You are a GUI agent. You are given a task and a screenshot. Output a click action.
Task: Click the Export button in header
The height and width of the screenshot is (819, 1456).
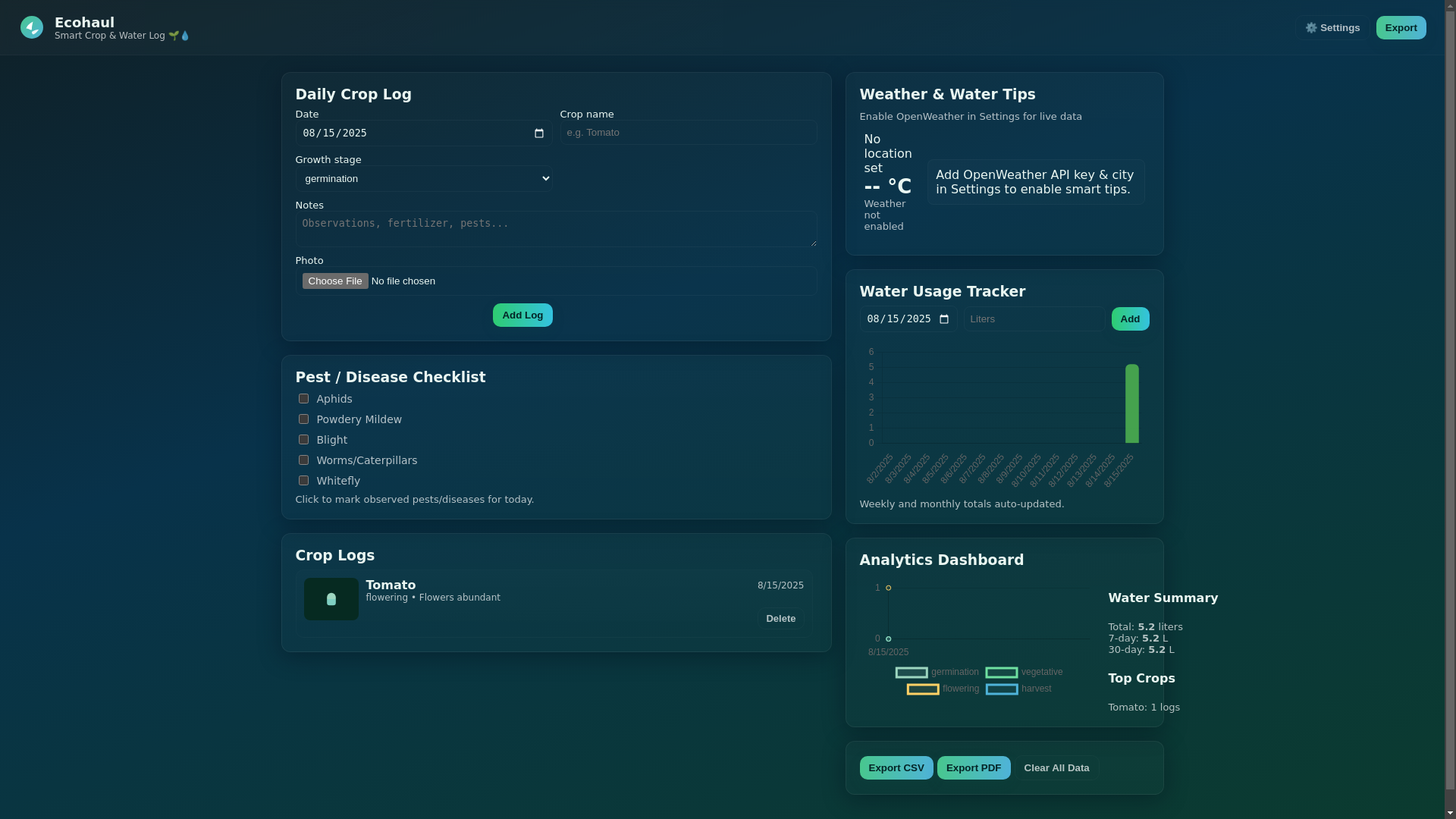(x=1401, y=28)
